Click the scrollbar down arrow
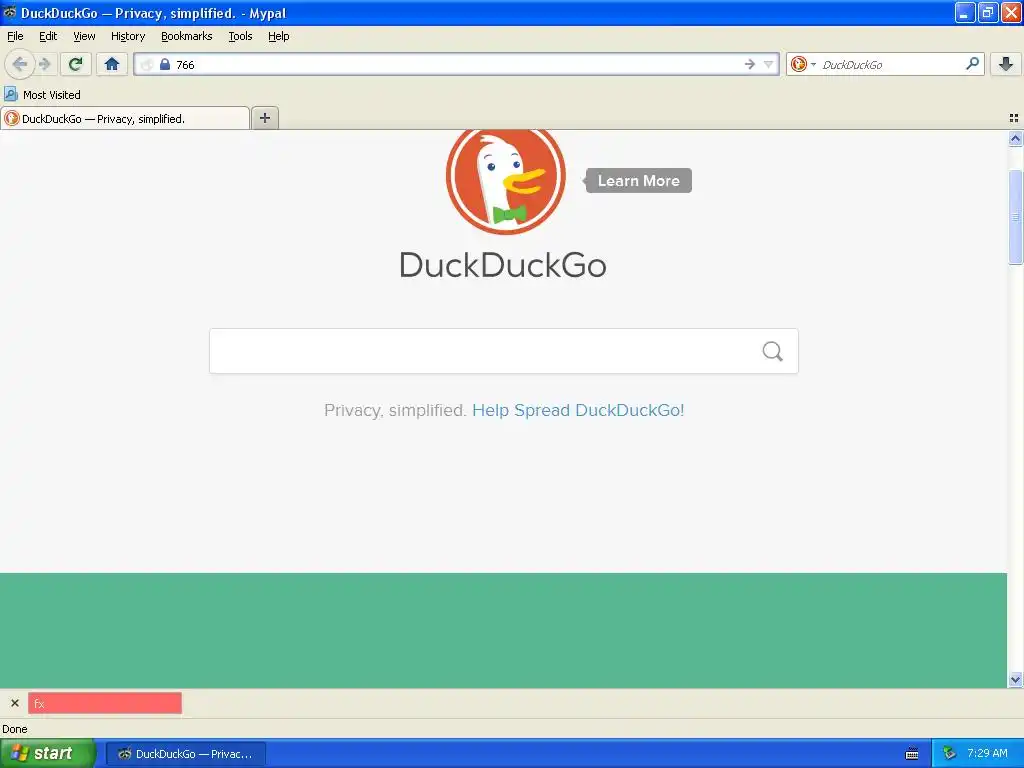This screenshot has height=768, width=1024. 1015,680
